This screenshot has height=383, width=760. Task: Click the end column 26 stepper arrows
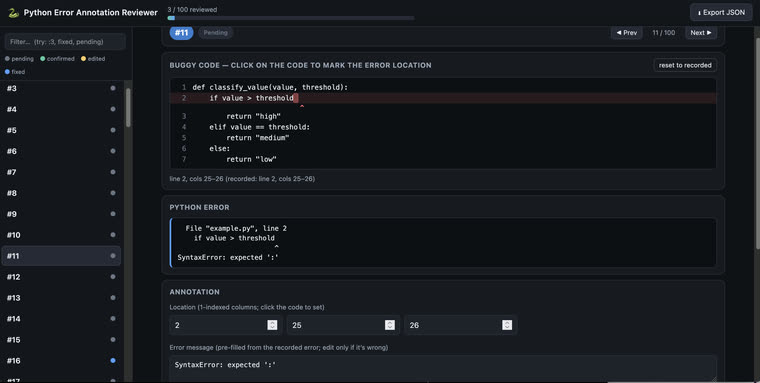click(507, 325)
